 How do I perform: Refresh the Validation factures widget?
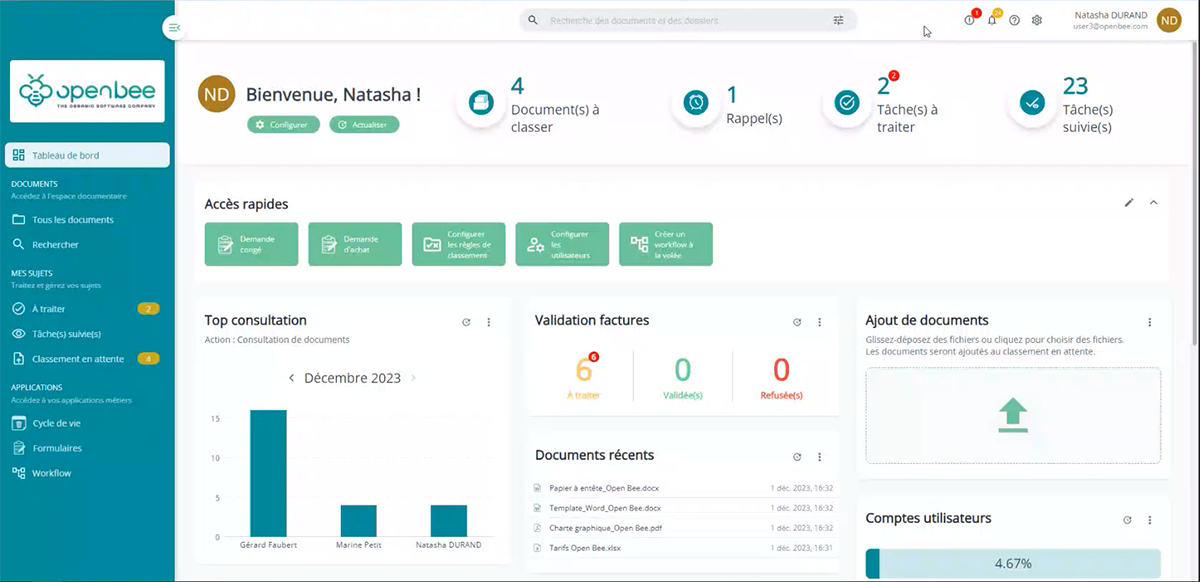(797, 322)
